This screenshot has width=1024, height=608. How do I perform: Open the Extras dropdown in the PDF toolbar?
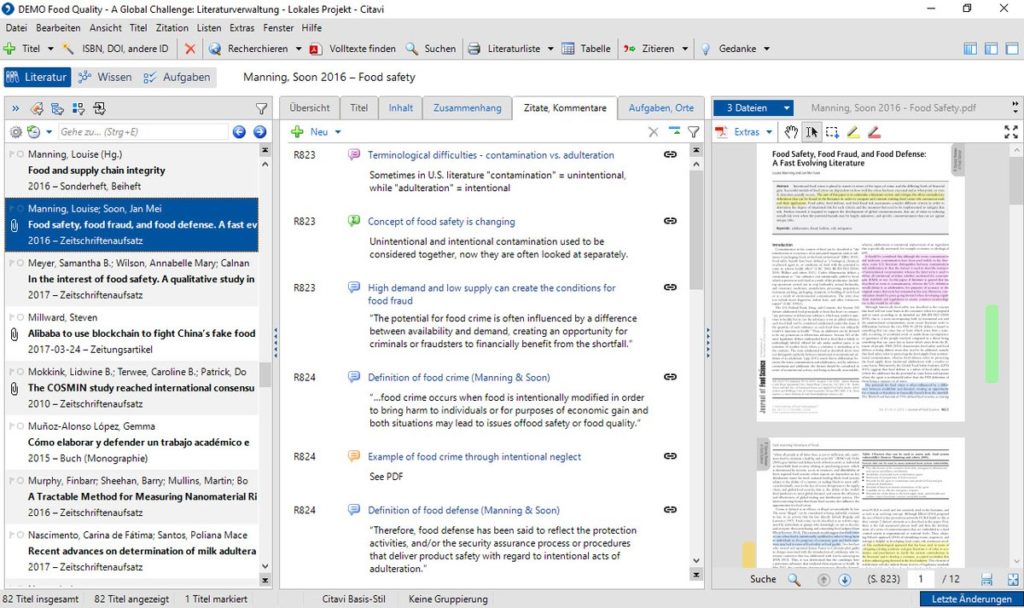747,131
